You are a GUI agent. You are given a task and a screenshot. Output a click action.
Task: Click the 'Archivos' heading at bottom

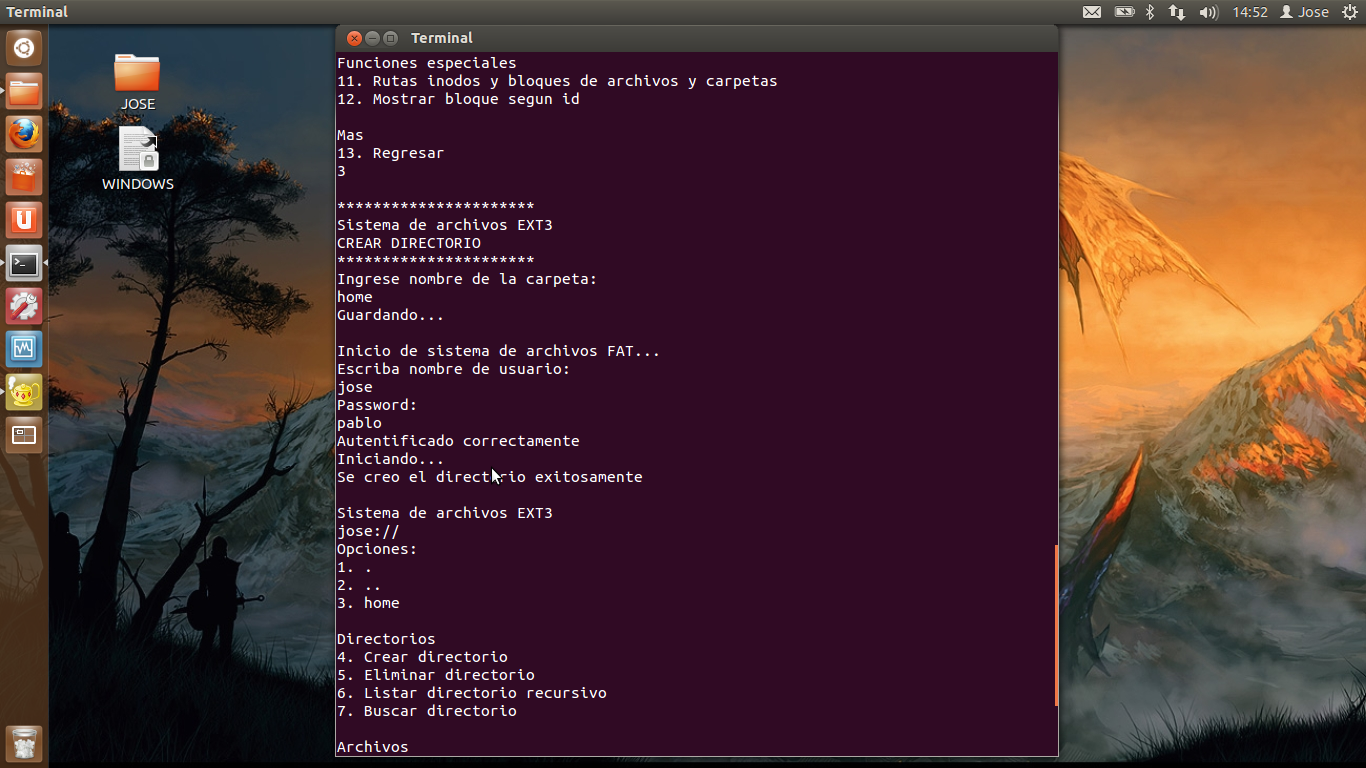373,747
